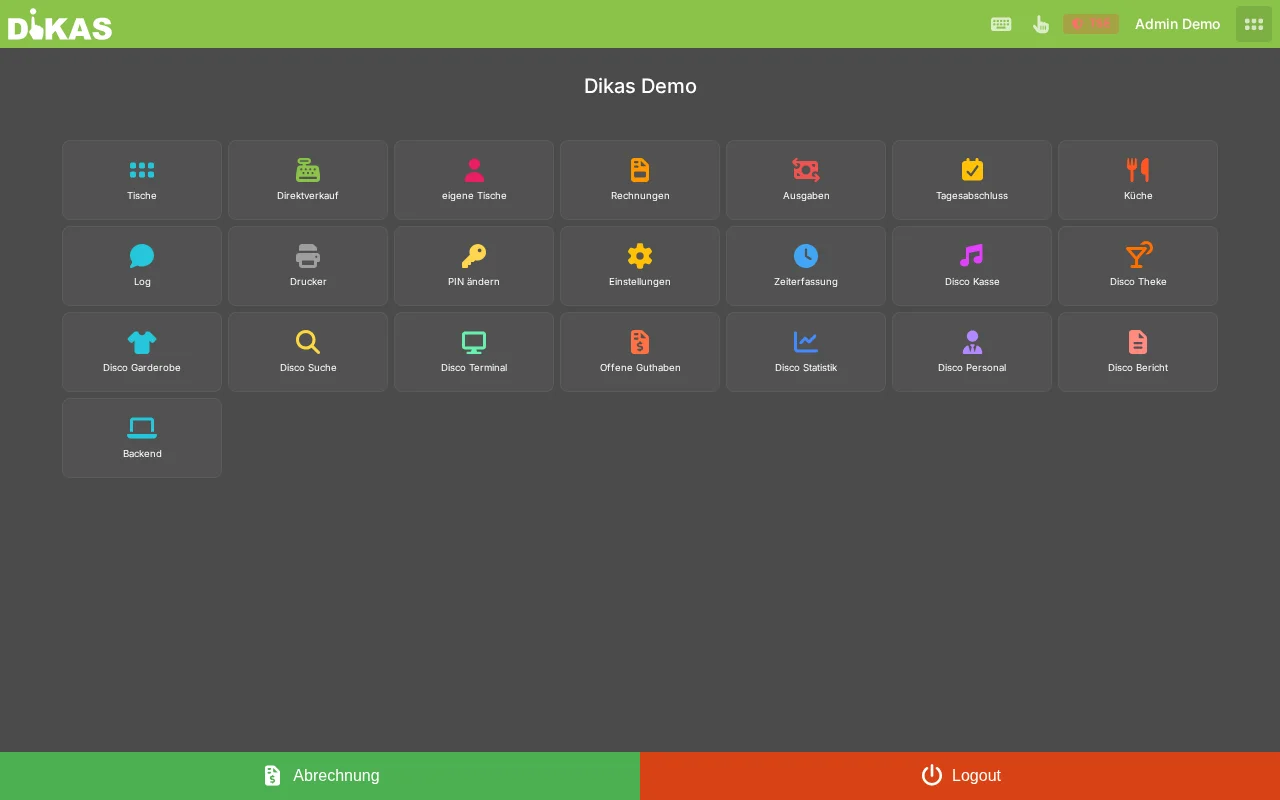
Task: Open the Log tile
Action: pos(142,266)
